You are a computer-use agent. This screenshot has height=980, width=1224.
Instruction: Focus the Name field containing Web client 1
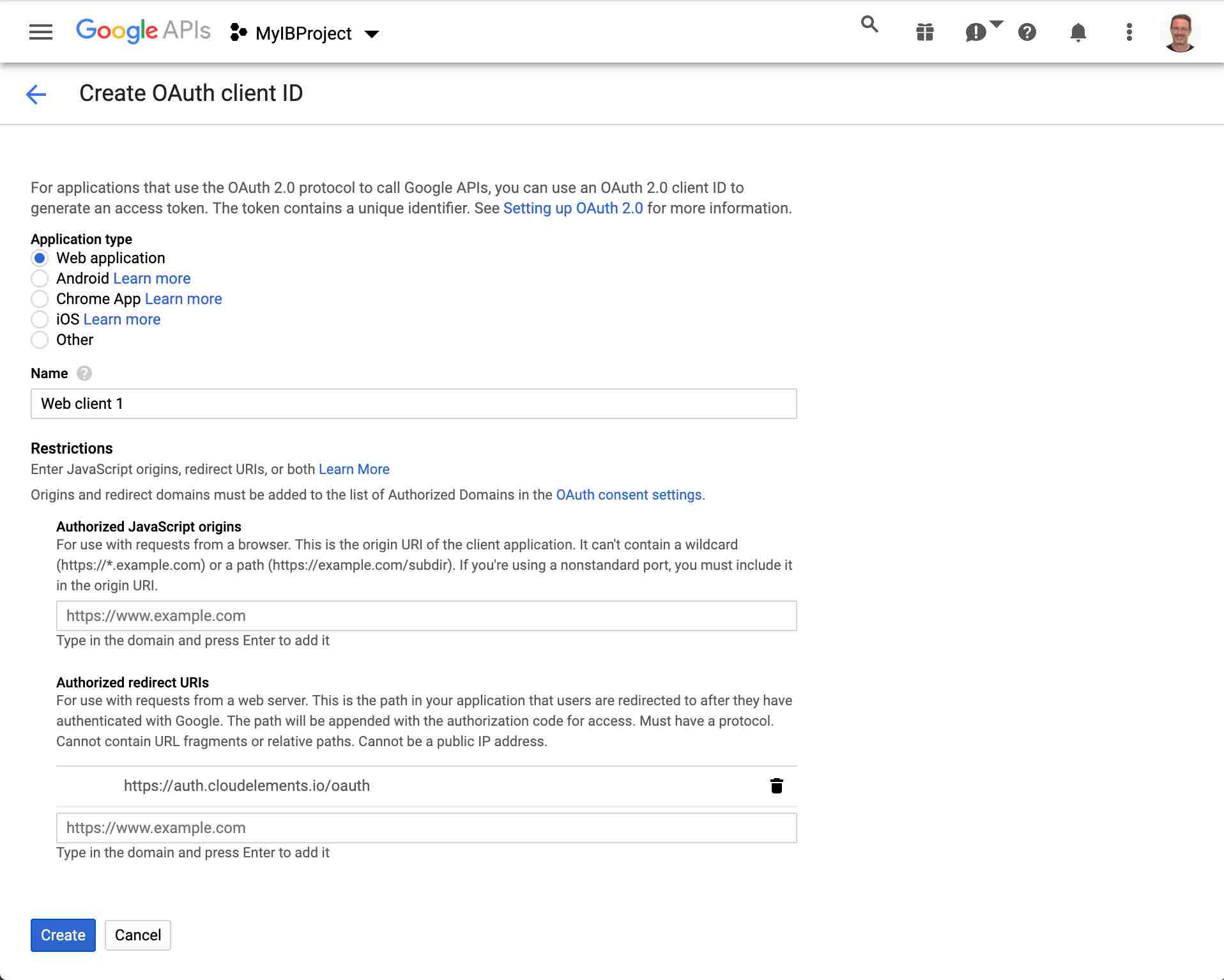[414, 404]
